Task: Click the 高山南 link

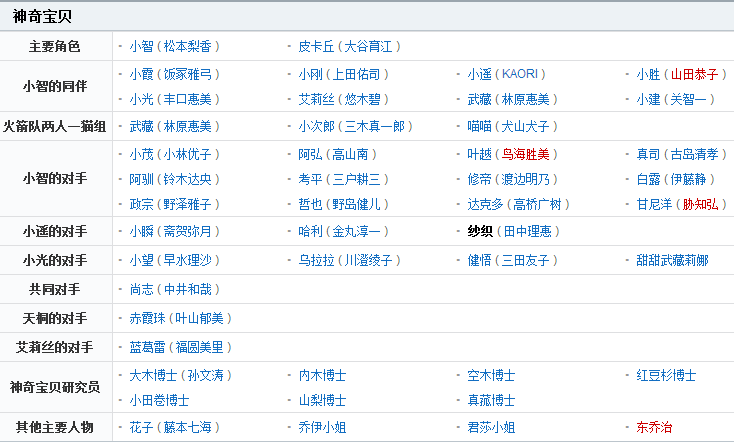Action: click(350, 155)
